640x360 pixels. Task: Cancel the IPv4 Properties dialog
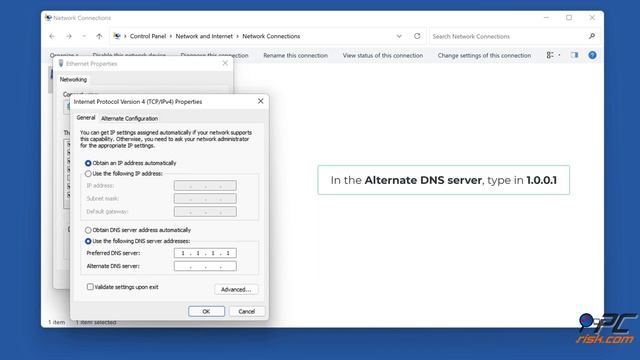(247, 311)
